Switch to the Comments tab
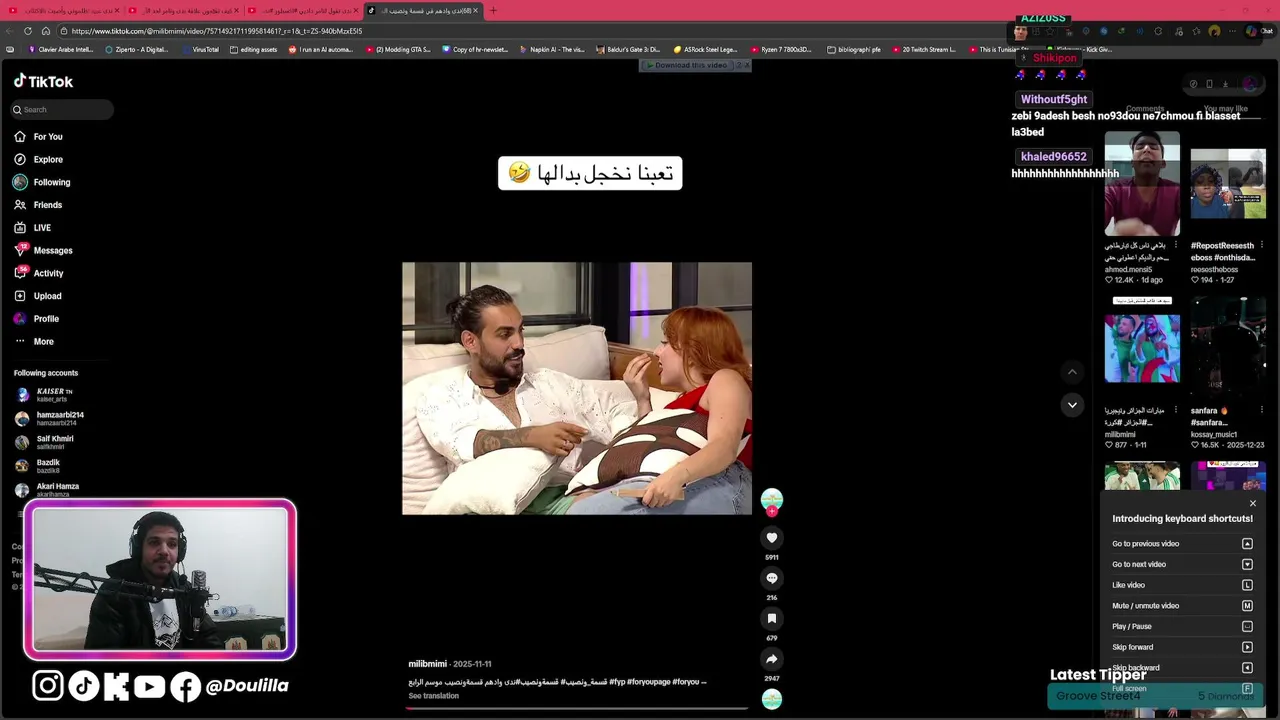 1145,109
